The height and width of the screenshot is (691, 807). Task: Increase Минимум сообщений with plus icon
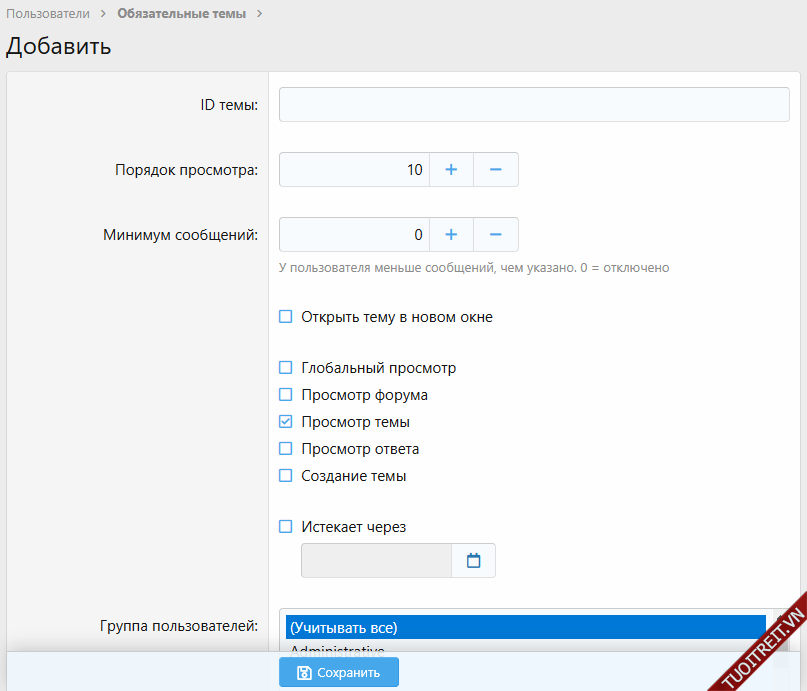tap(451, 235)
